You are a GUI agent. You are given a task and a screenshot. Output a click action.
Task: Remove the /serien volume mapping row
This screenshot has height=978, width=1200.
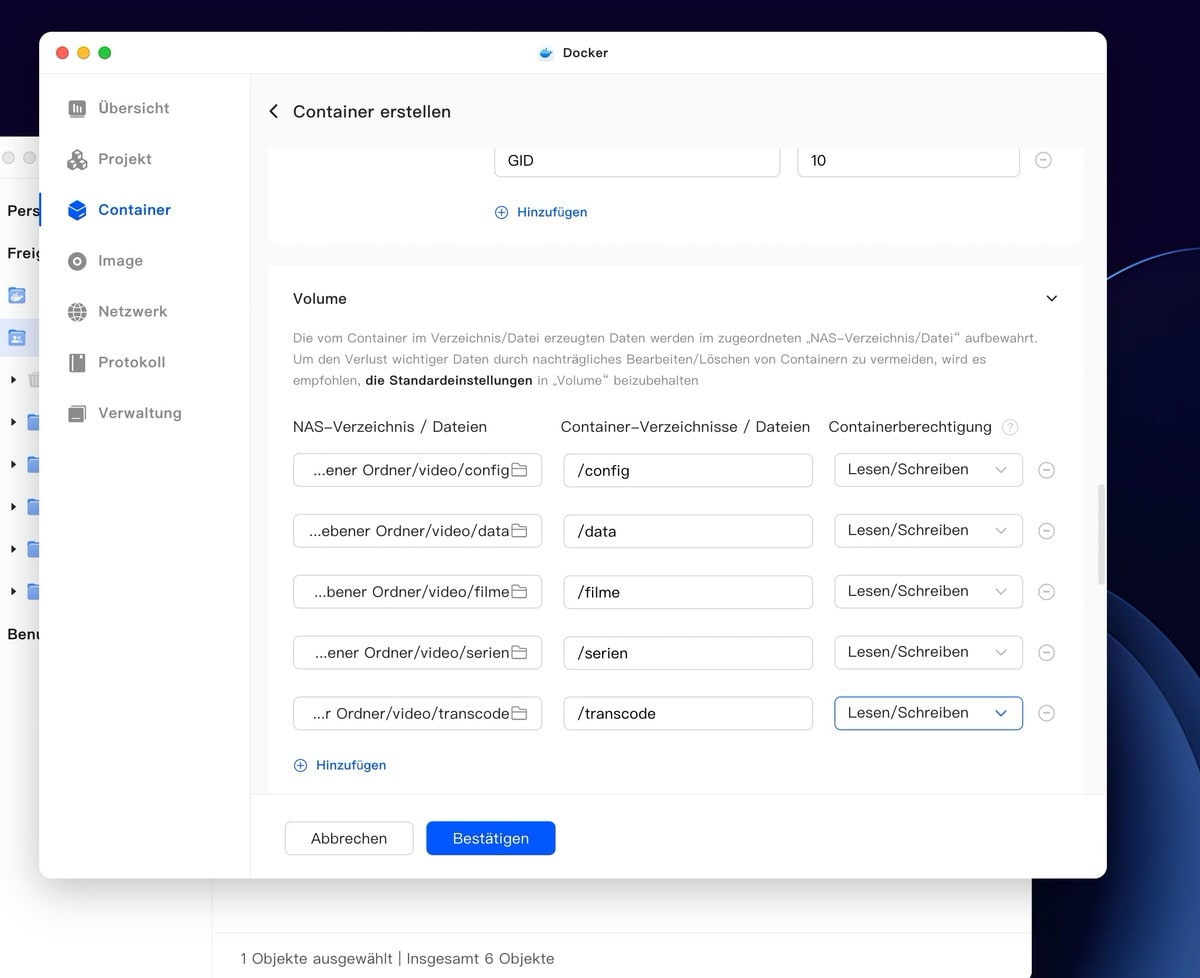coord(1046,653)
